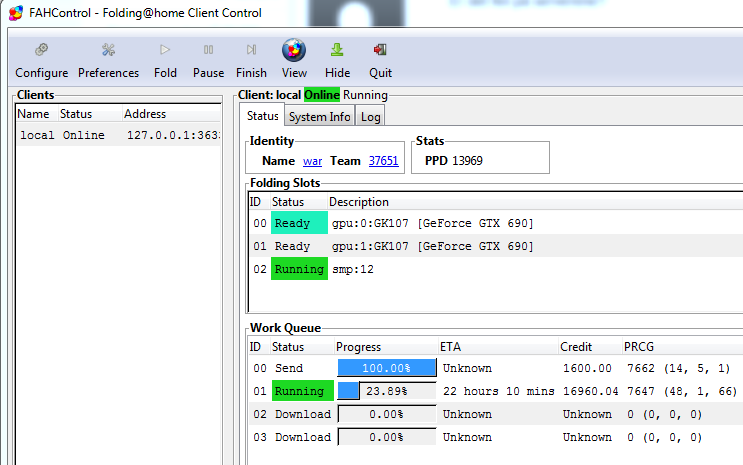Open team 37651 link

click(x=383, y=161)
